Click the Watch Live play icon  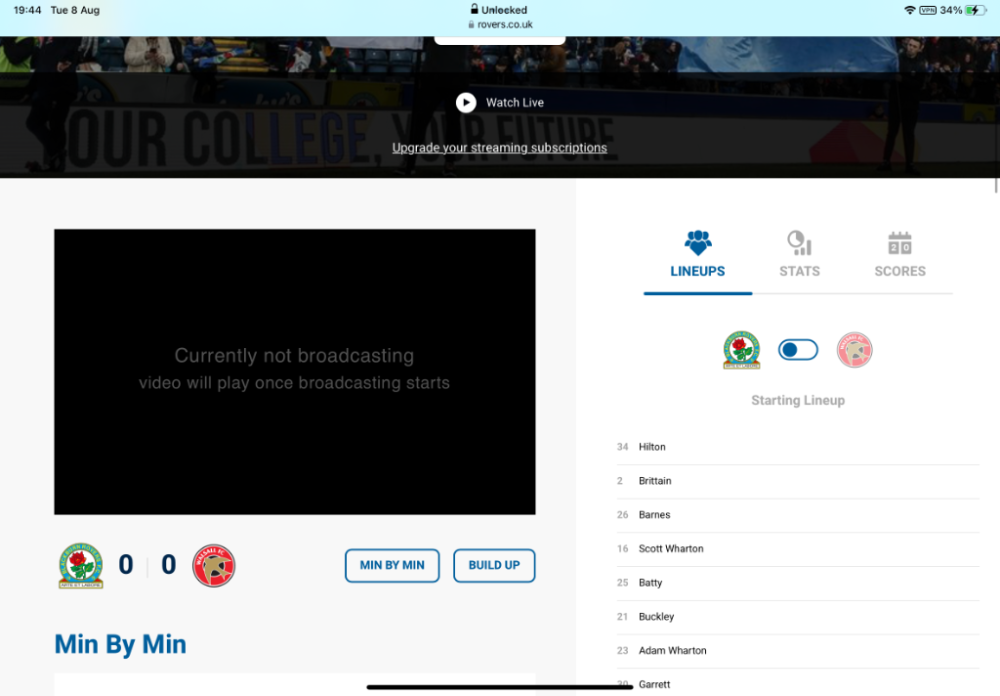pos(466,103)
